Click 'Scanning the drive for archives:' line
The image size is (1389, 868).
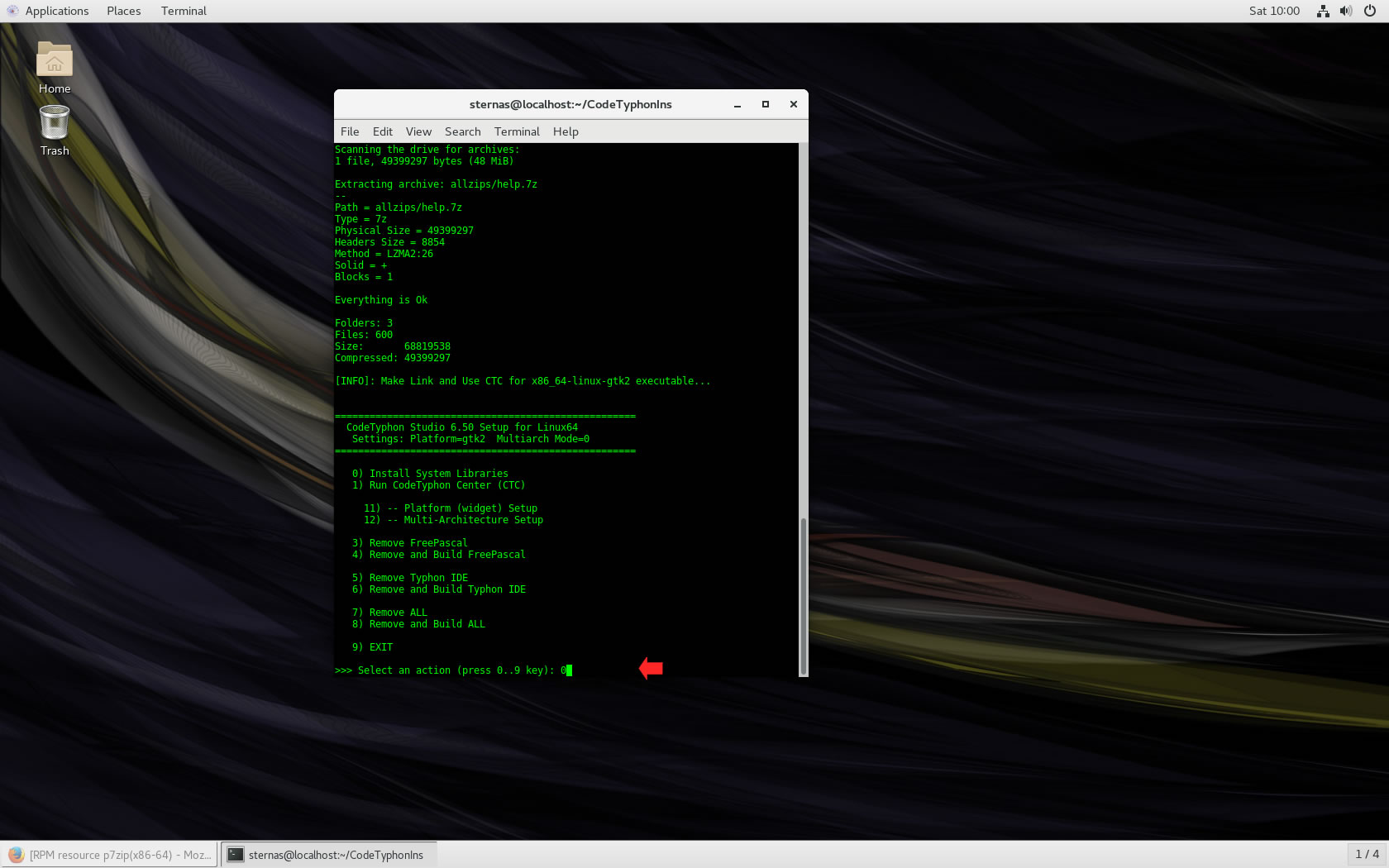pyautogui.click(x=427, y=150)
